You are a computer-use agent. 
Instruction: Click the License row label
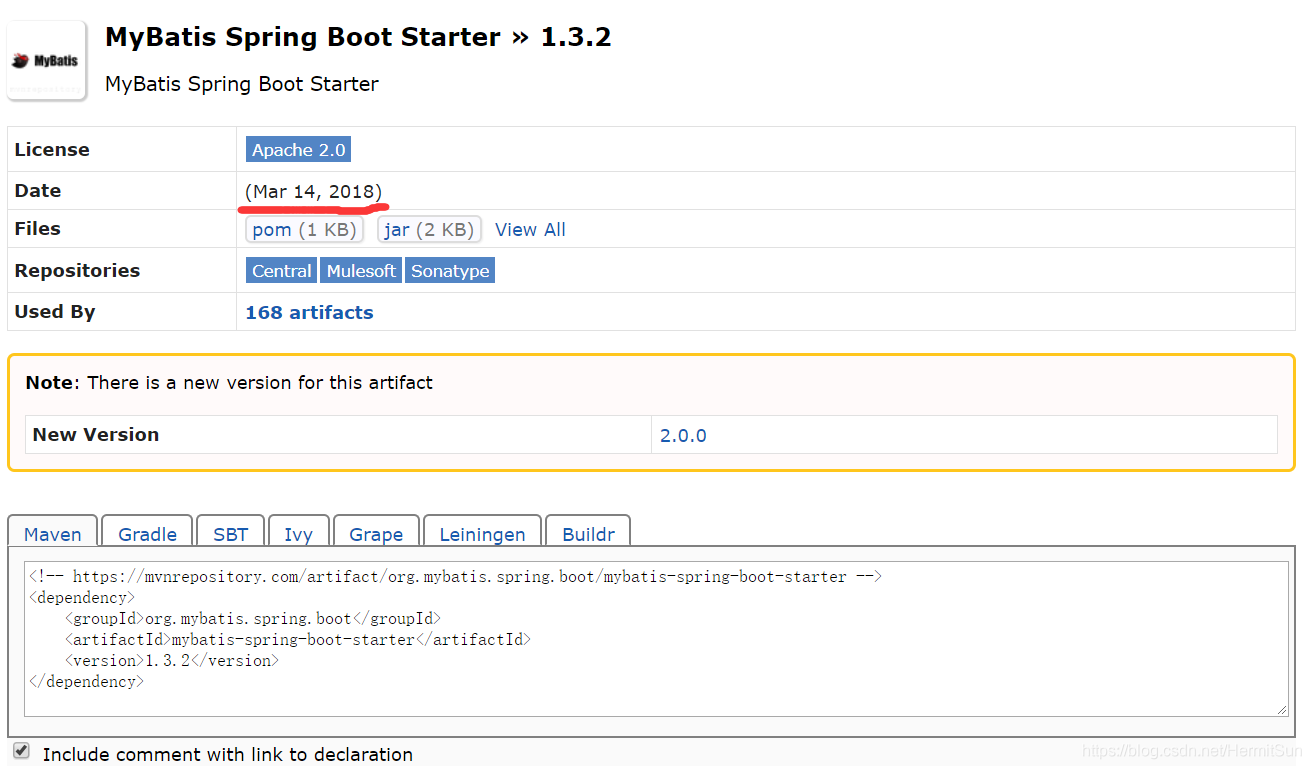pyautogui.click(x=52, y=150)
